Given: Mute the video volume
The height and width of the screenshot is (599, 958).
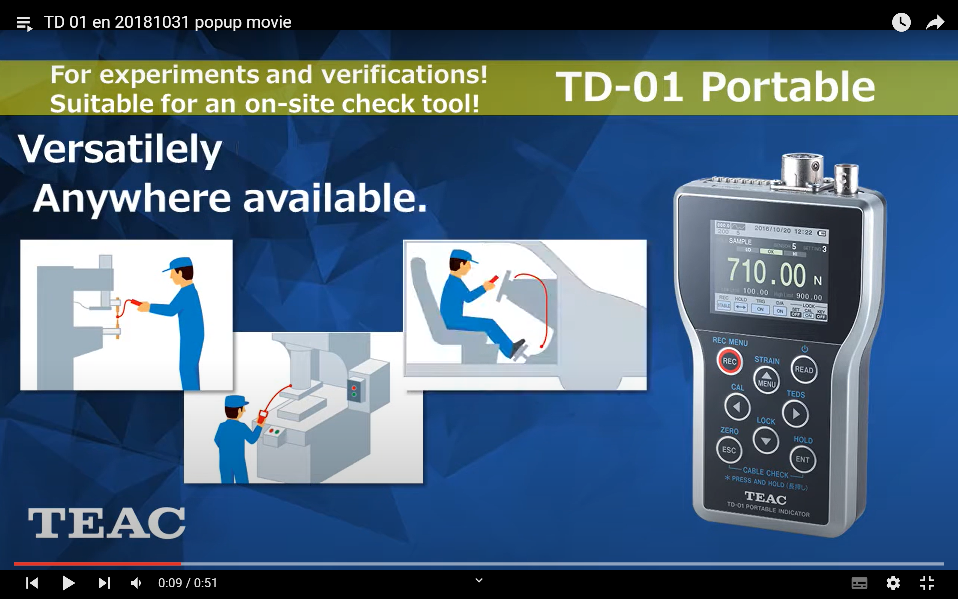Looking at the screenshot, I should click(136, 583).
